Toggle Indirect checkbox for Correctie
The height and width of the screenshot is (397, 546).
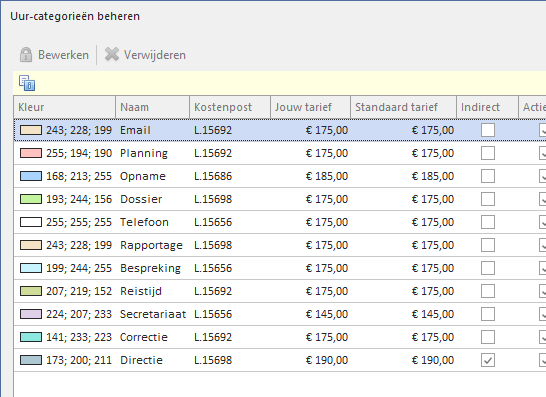tap(488, 337)
